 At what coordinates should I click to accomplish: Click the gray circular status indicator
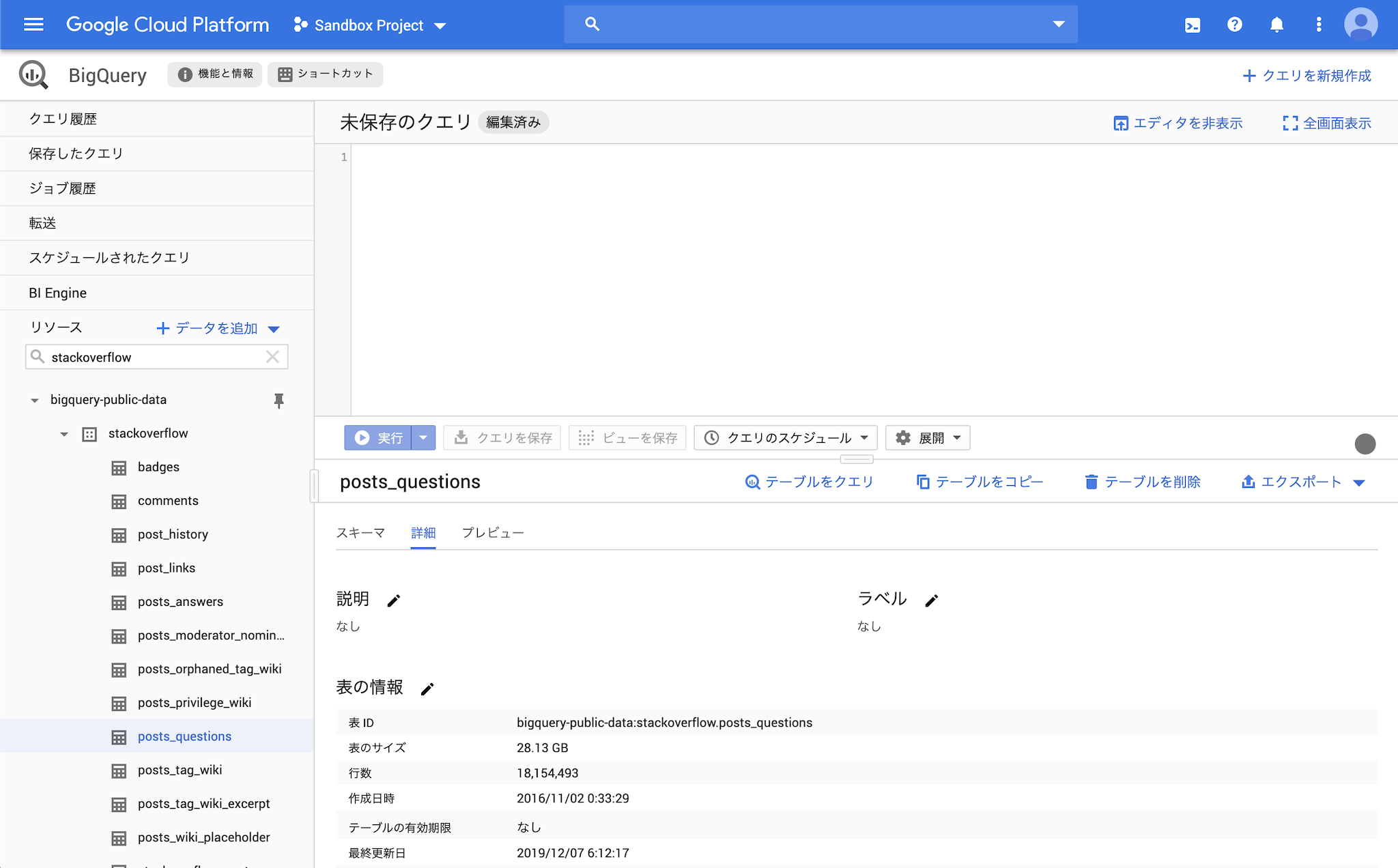(x=1365, y=444)
